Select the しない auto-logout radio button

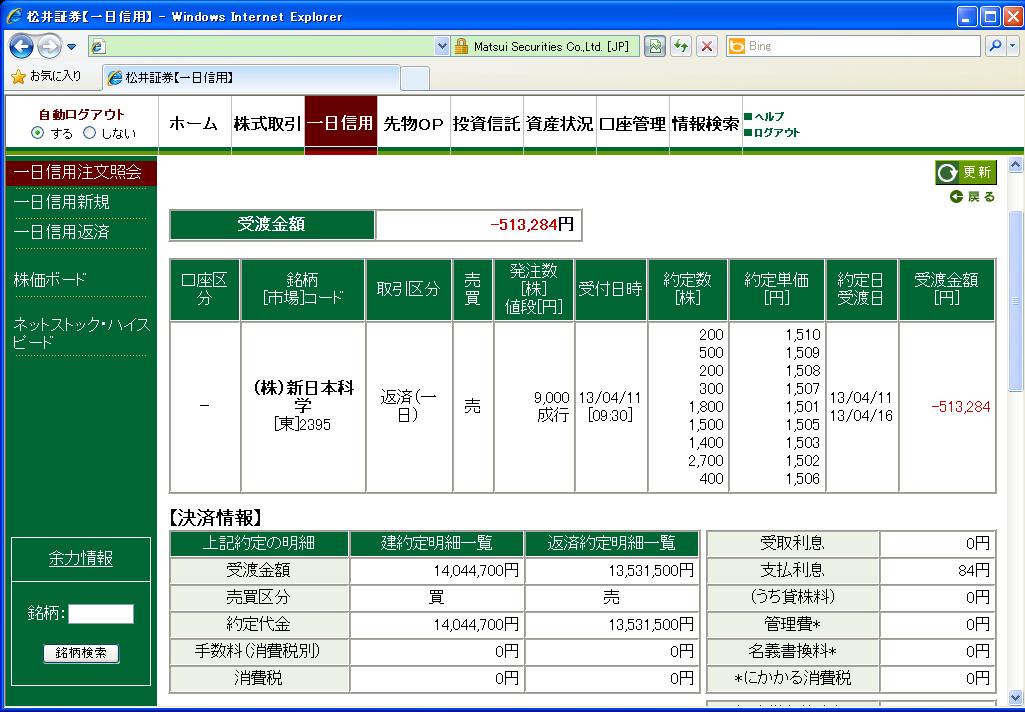pyautogui.click(x=89, y=133)
